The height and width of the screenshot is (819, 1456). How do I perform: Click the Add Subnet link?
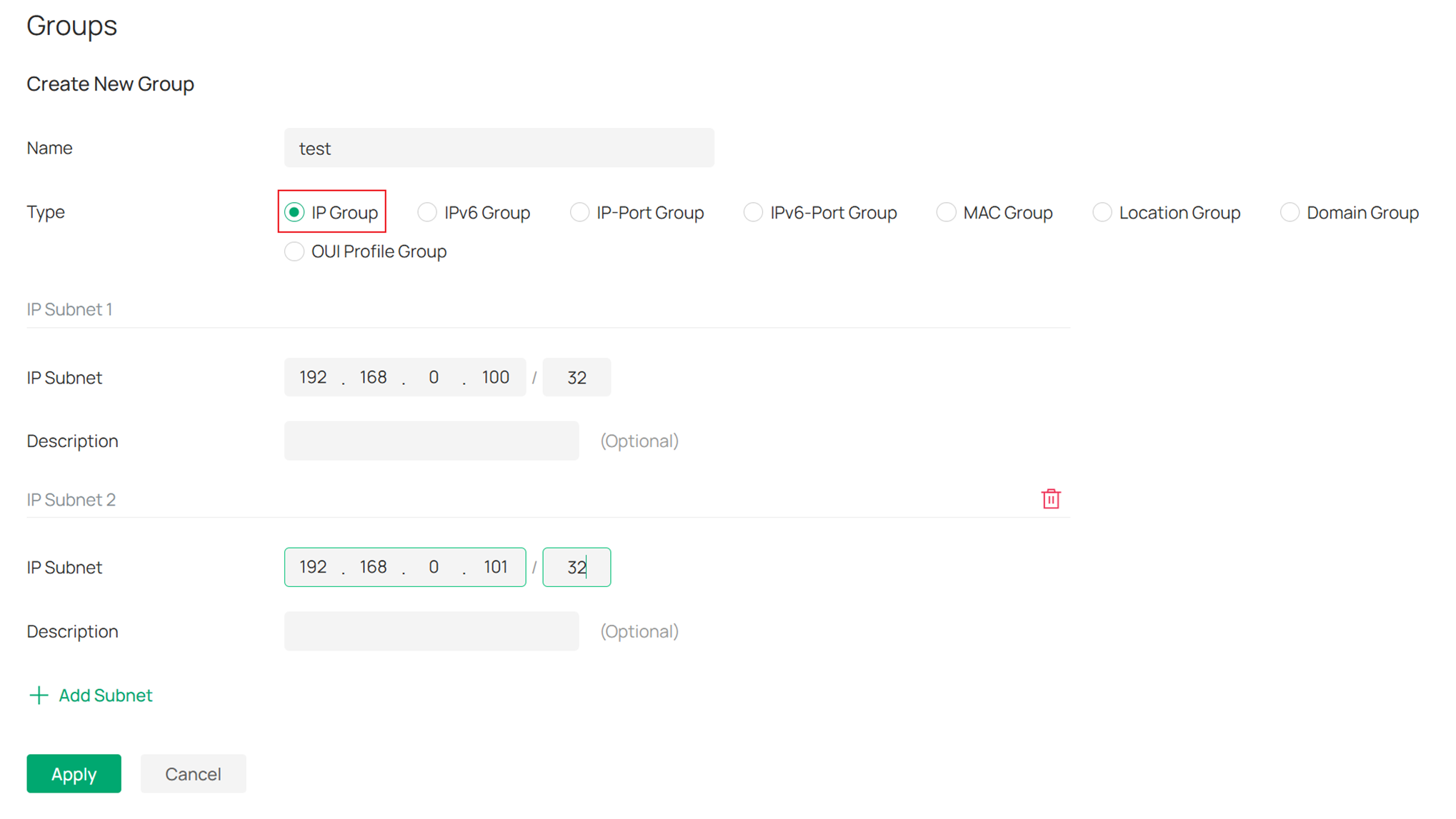pos(105,695)
